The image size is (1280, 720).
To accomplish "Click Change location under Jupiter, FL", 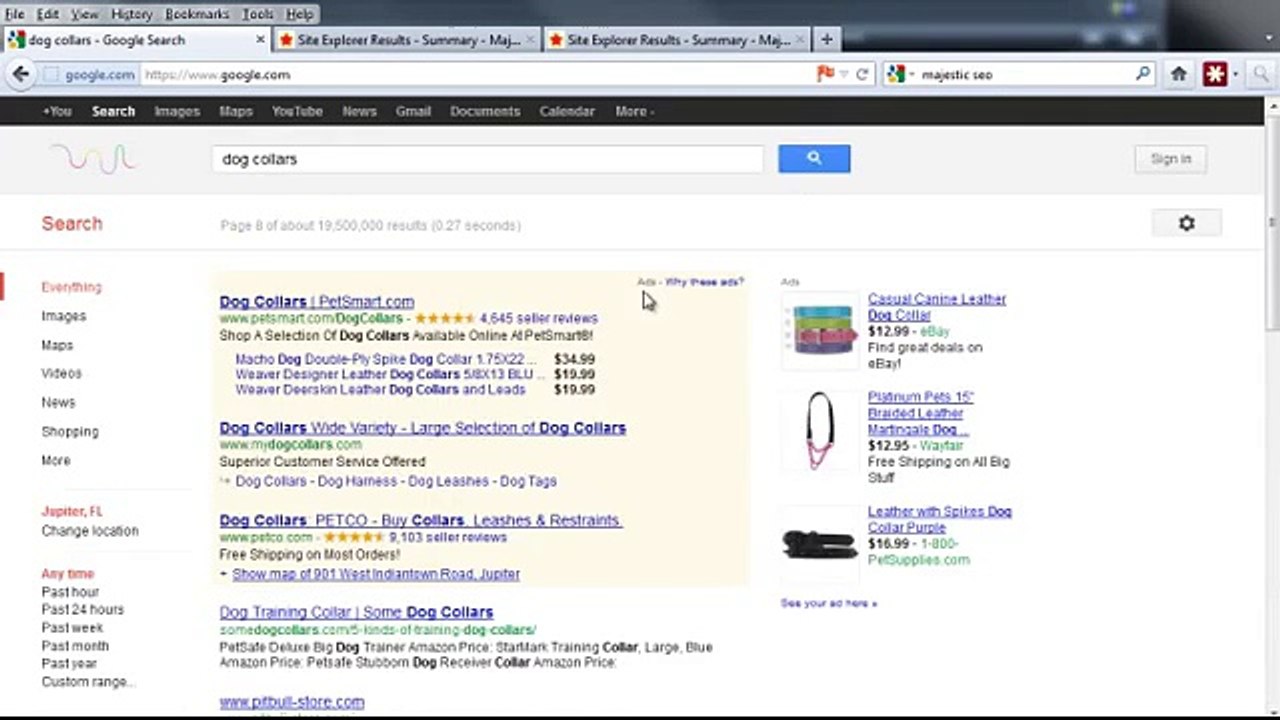I will (90, 531).
